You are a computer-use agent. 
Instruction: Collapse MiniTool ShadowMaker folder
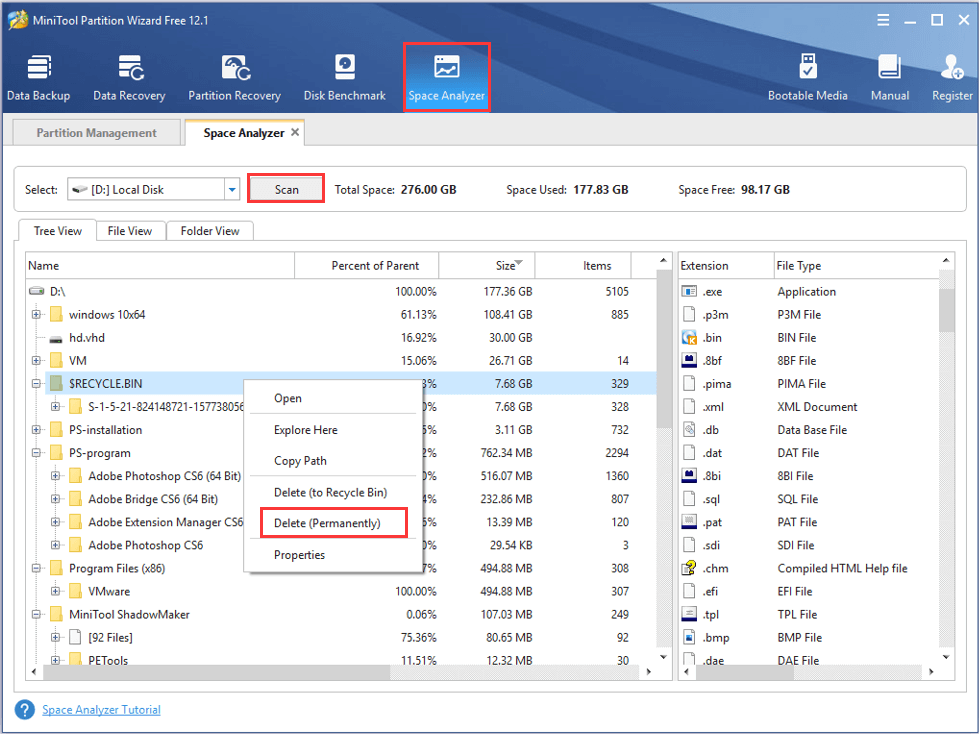coord(36,615)
